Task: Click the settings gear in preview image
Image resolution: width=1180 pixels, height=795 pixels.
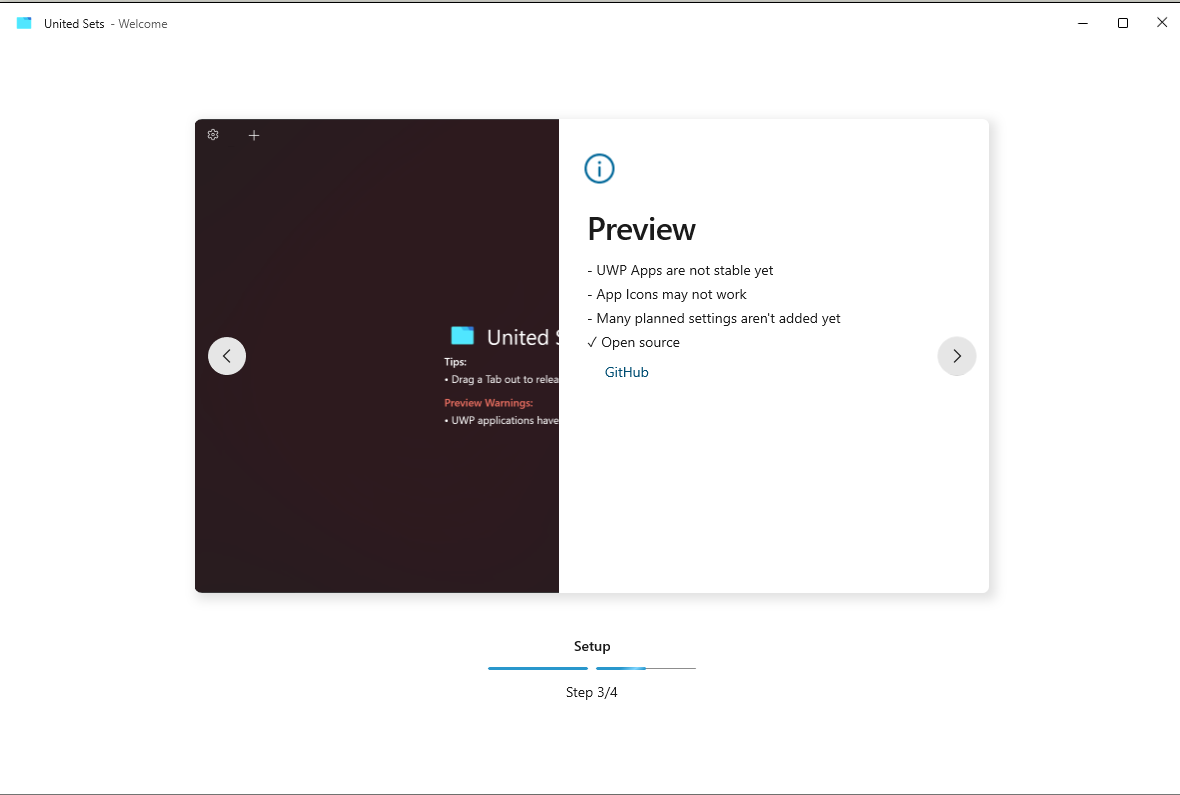Action: (213, 135)
